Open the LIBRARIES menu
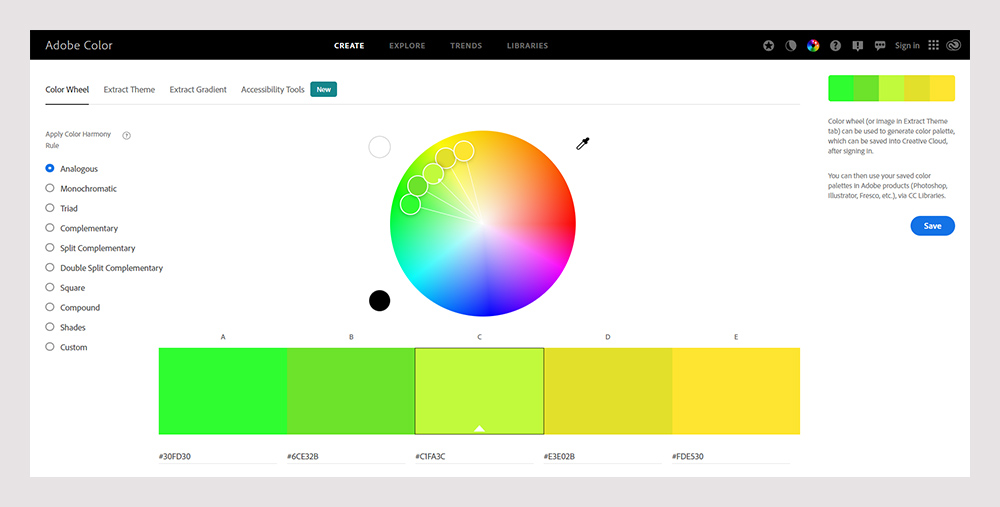 tap(527, 46)
